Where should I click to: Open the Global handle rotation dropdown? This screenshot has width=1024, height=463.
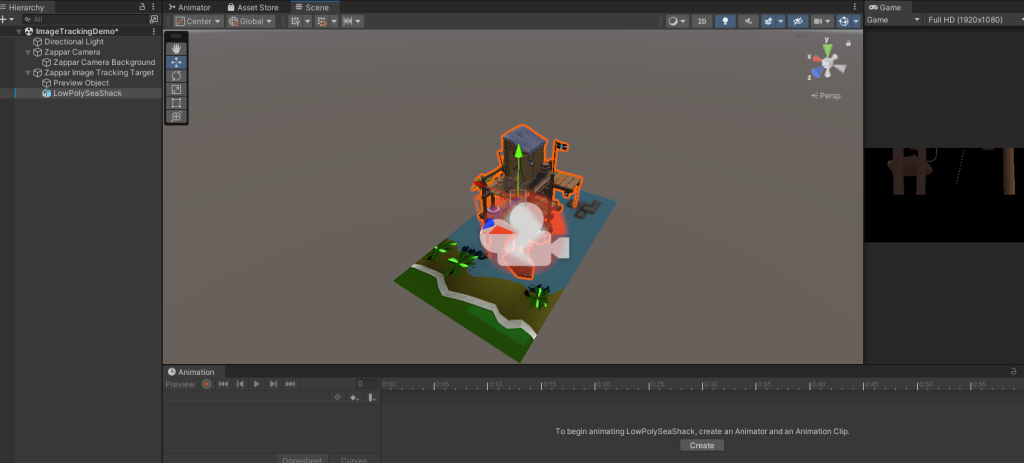250,21
